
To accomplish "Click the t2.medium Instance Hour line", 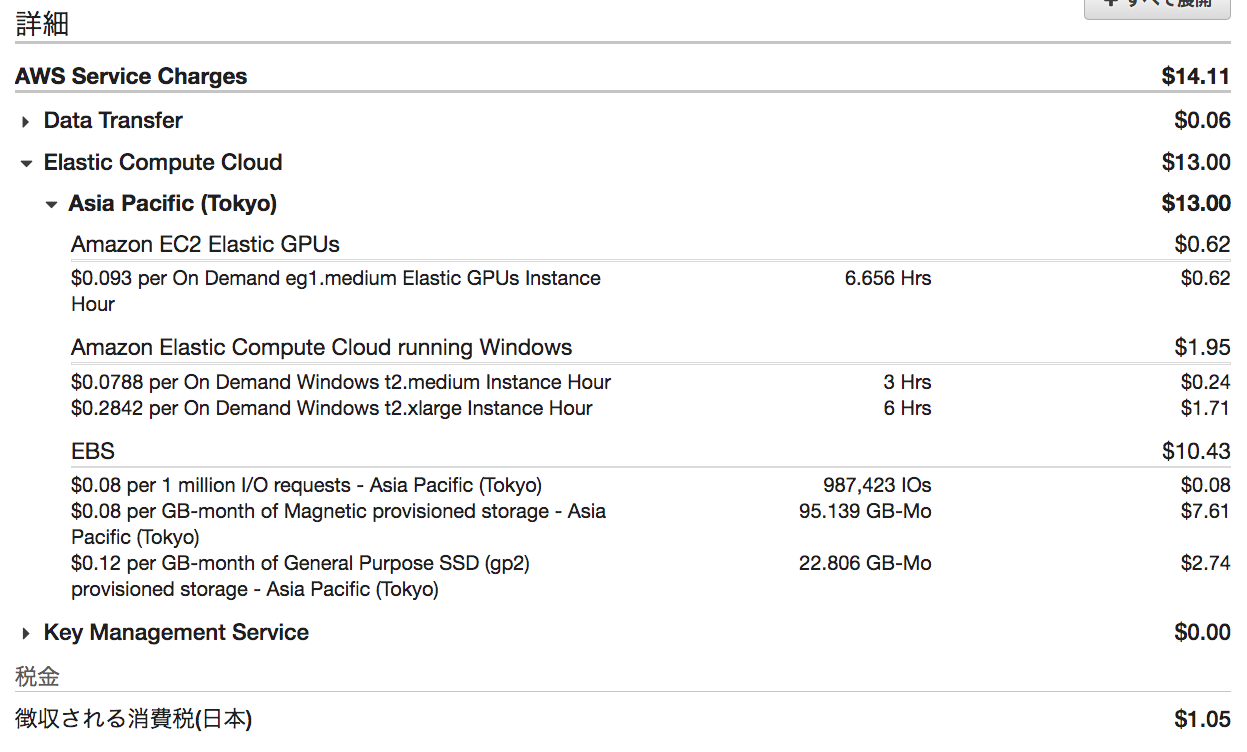I will [341, 383].
